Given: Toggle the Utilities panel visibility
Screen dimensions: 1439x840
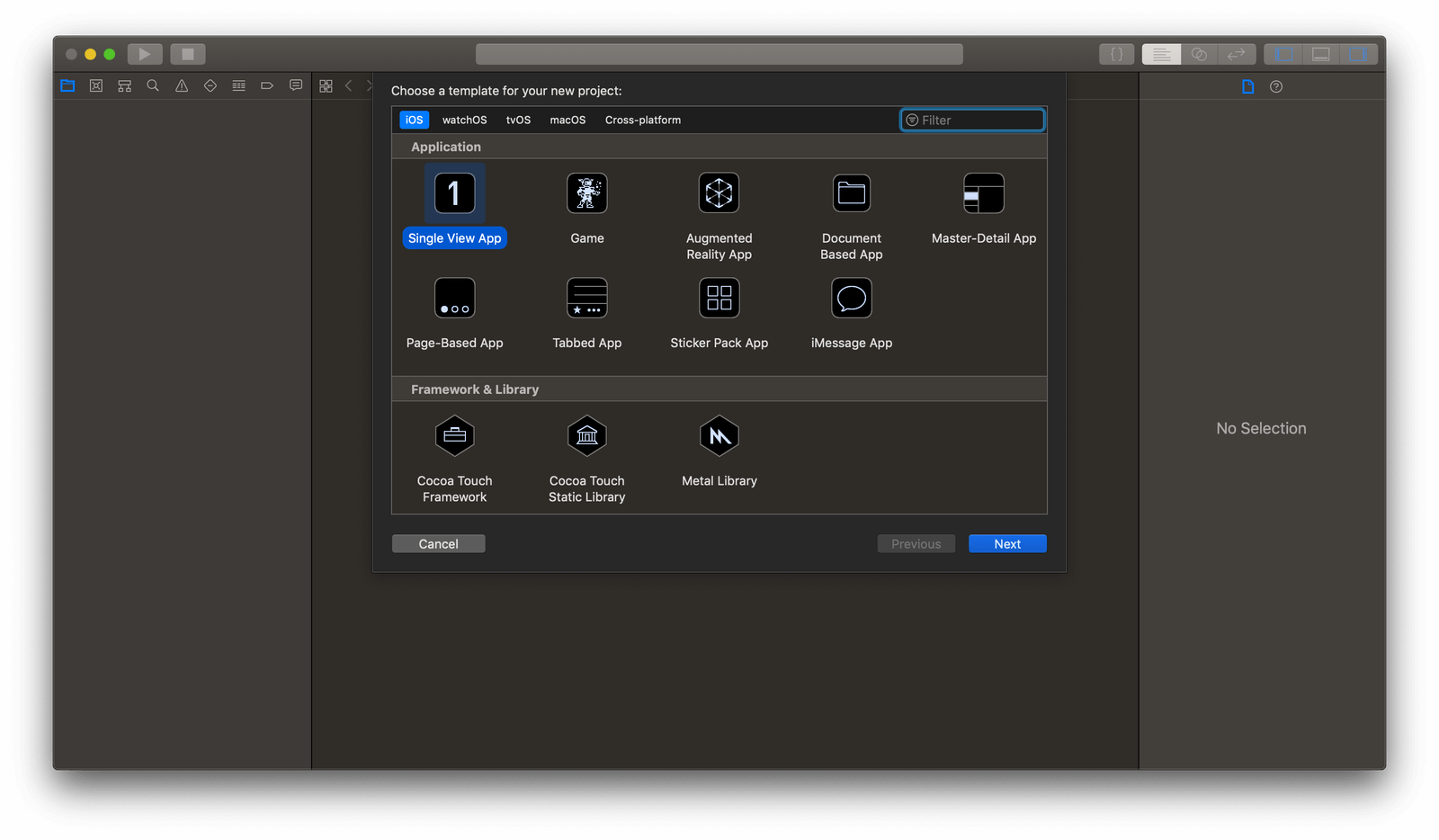Looking at the screenshot, I should click(x=1360, y=54).
